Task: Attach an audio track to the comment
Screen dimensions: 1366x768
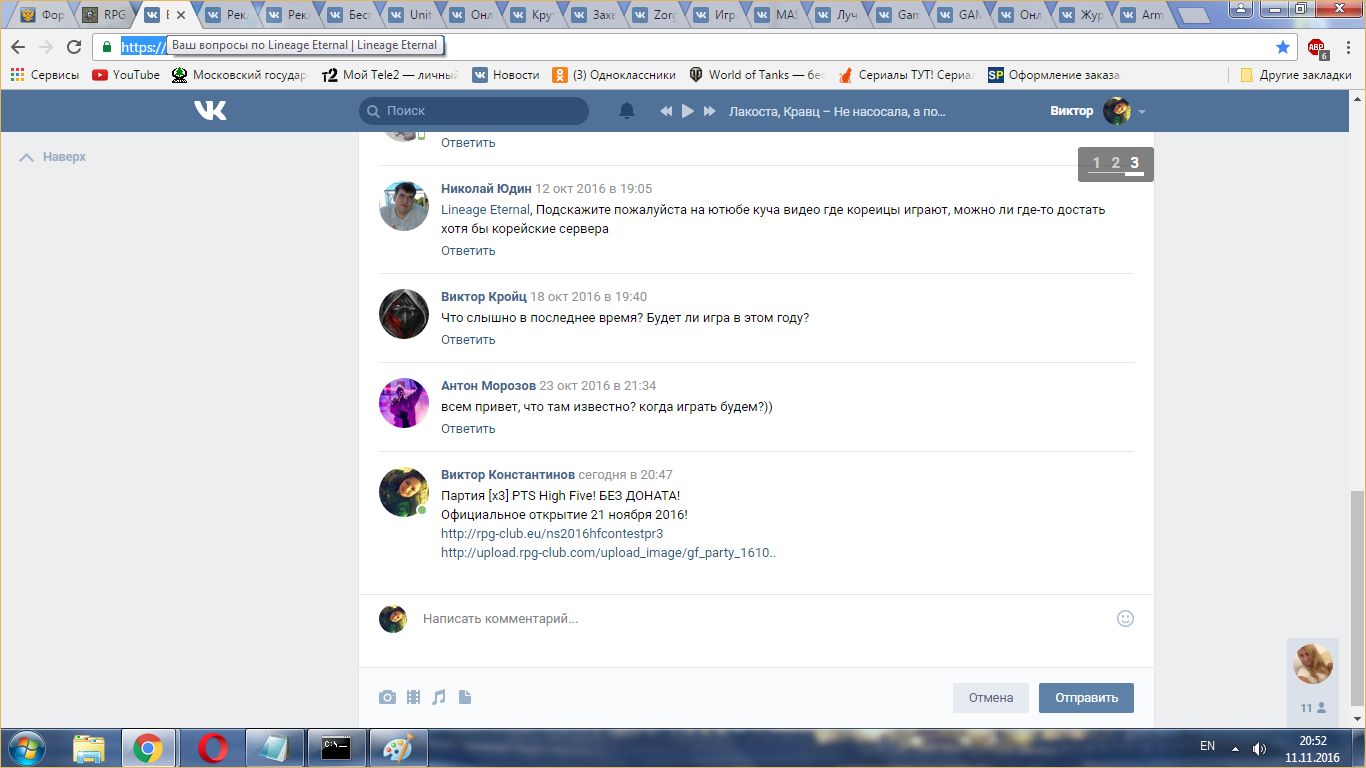Action: pyautogui.click(x=438, y=697)
